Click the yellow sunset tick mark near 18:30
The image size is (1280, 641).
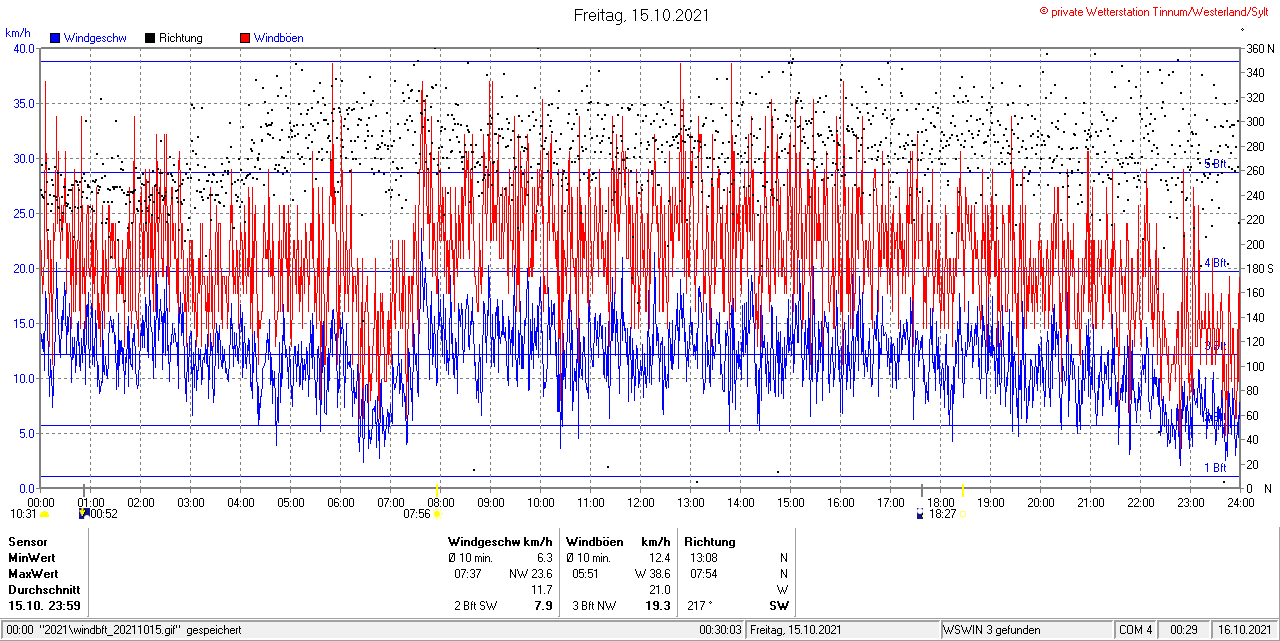(962, 488)
